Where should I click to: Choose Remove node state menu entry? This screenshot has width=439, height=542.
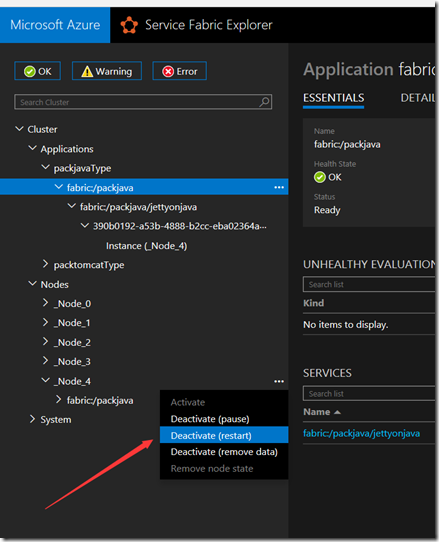[224, 469]
